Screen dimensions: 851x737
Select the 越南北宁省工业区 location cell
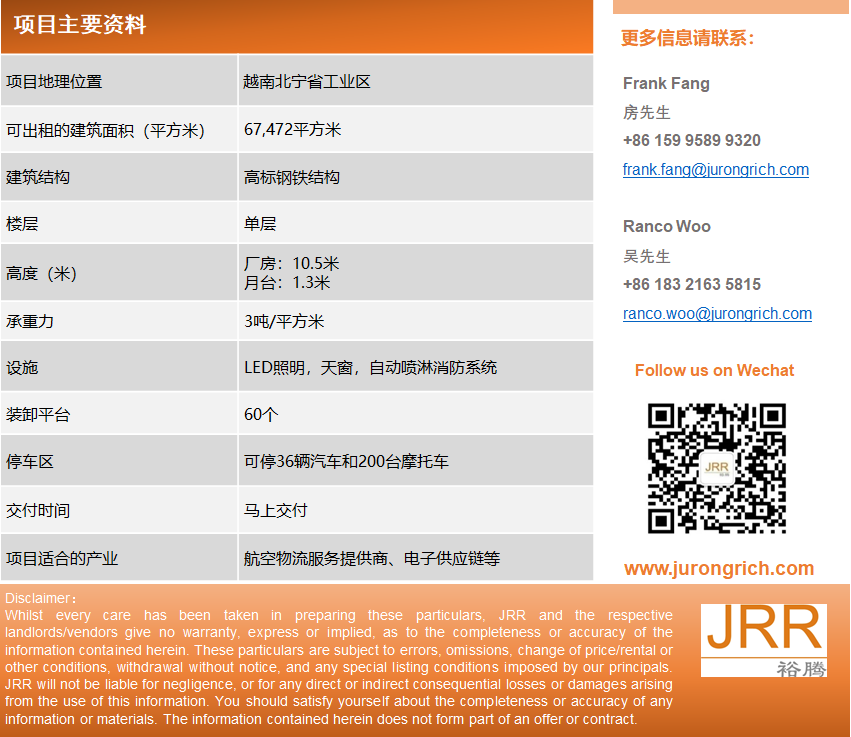pos(307,82)
